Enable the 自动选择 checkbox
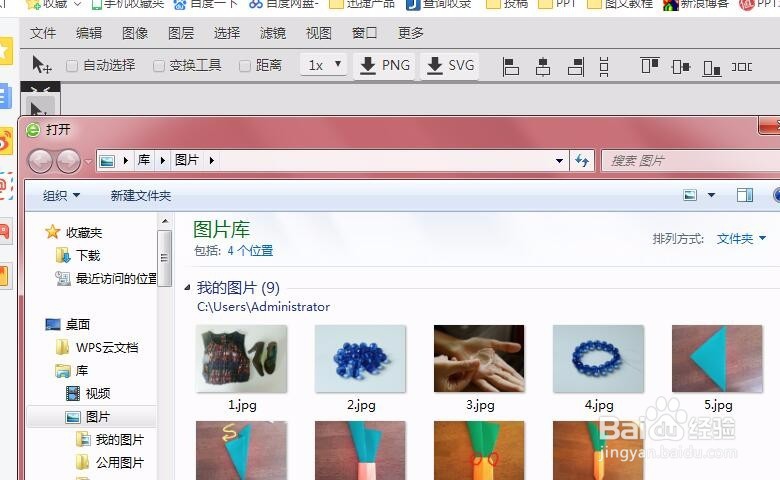This screenshot has width=780, height=480. (72, 66)
